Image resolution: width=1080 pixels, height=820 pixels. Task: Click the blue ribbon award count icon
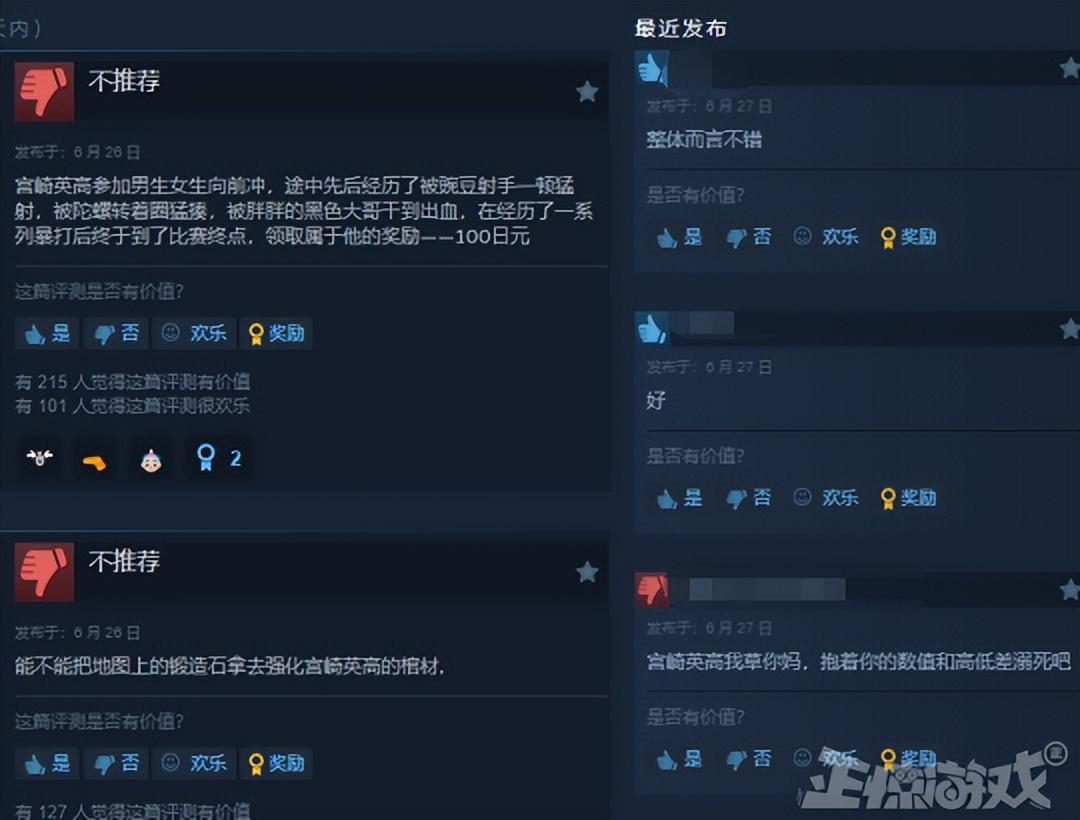tap(218, 458)
